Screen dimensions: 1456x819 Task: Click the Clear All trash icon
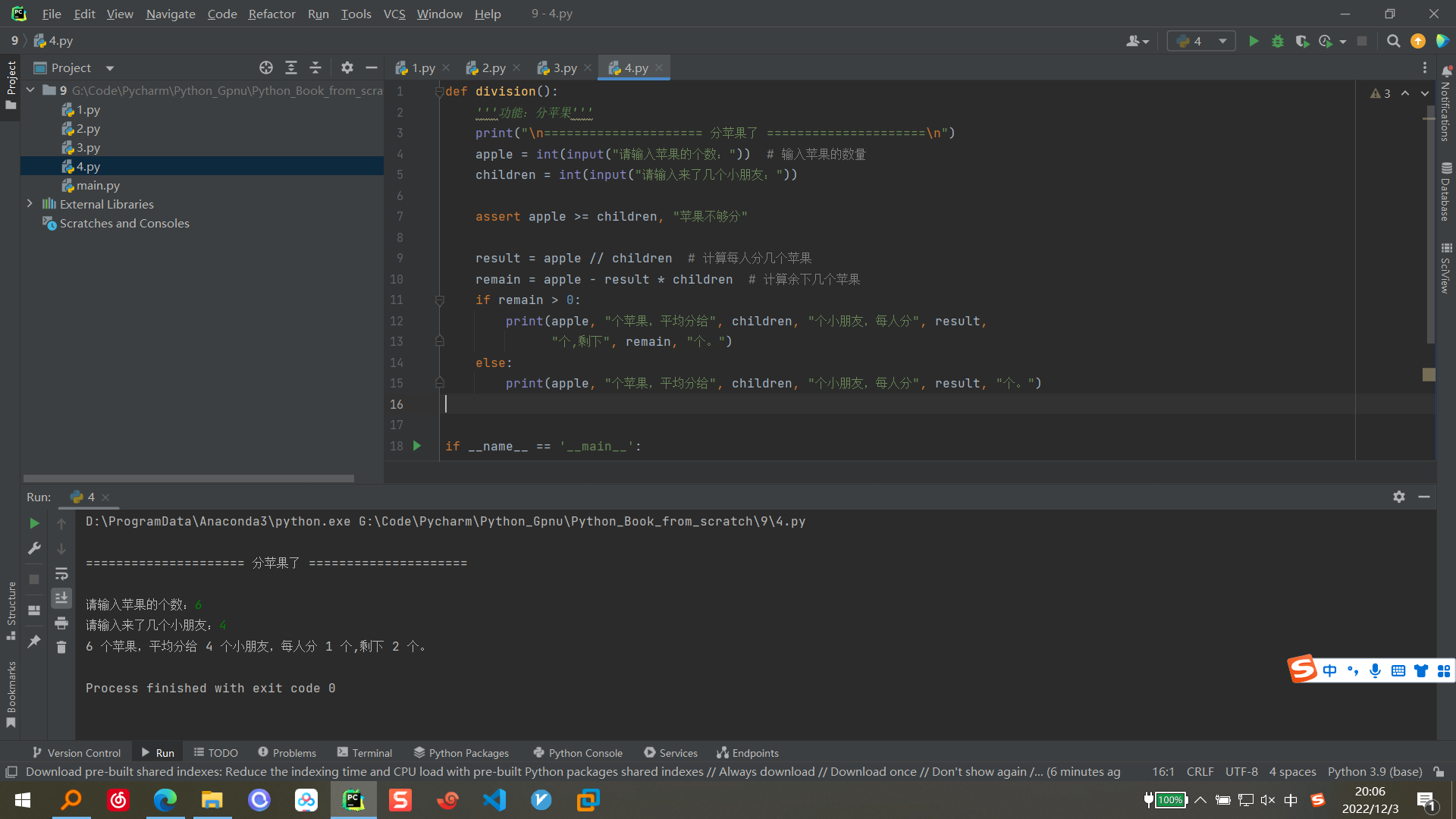point(61,647)
